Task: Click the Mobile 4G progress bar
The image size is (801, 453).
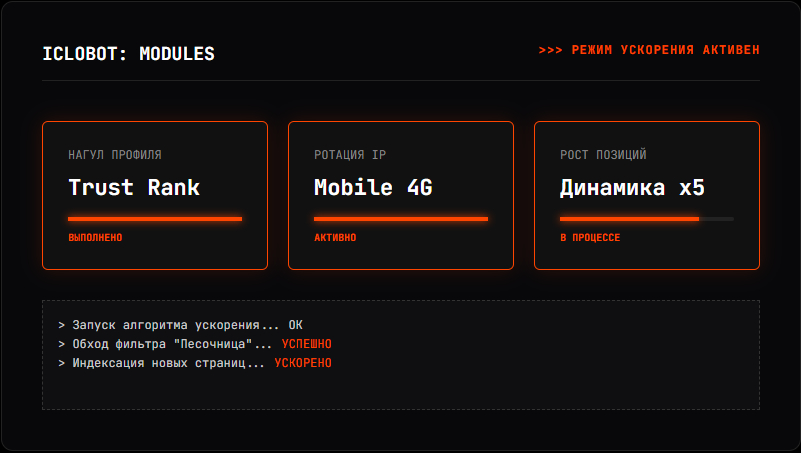Action: tap(400, 218)
